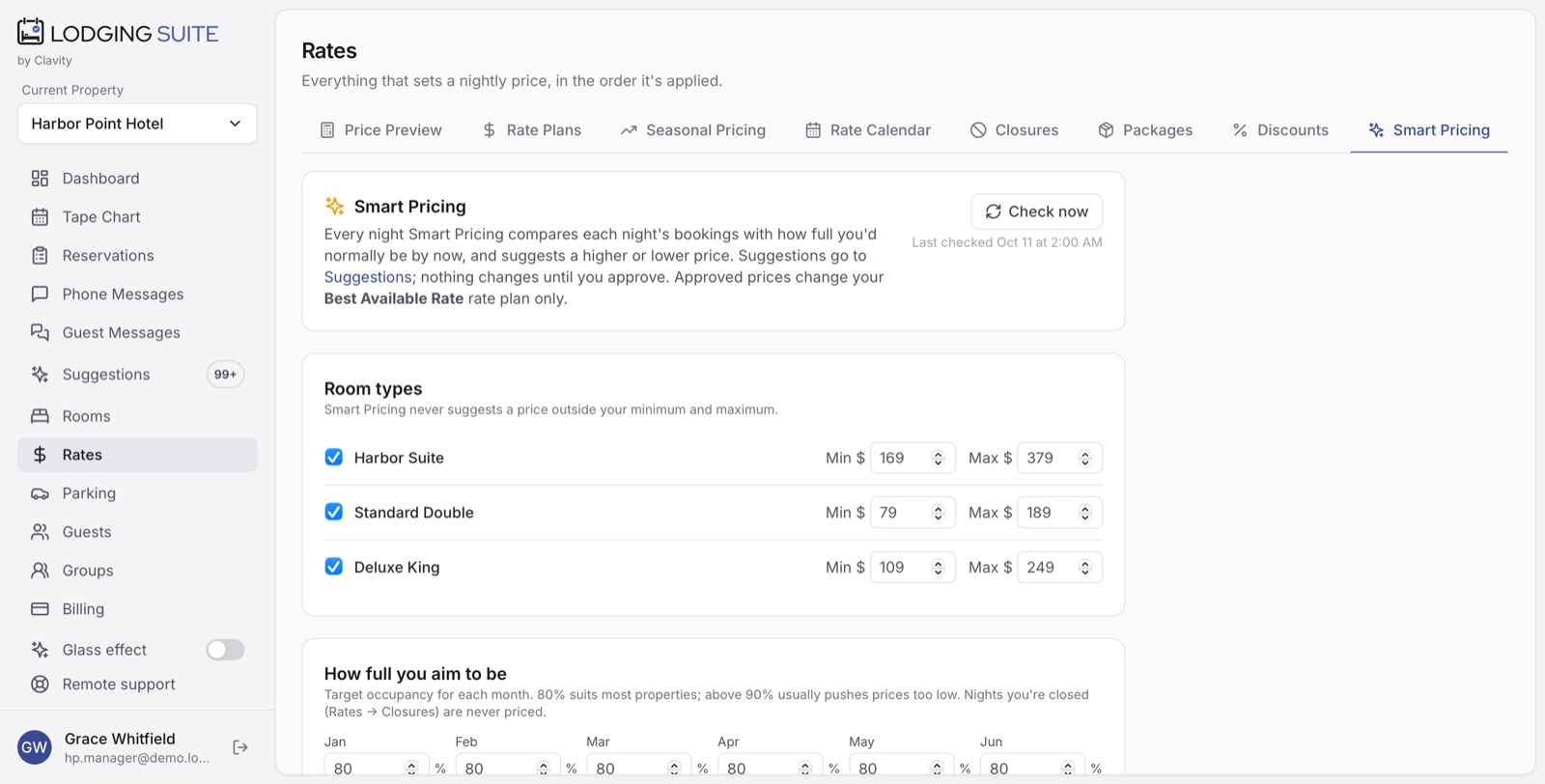The width and height of the screenshot is (1545, 784).
Task: Click the Deluxe King Max price stepper
Action: coord(1084,568)
